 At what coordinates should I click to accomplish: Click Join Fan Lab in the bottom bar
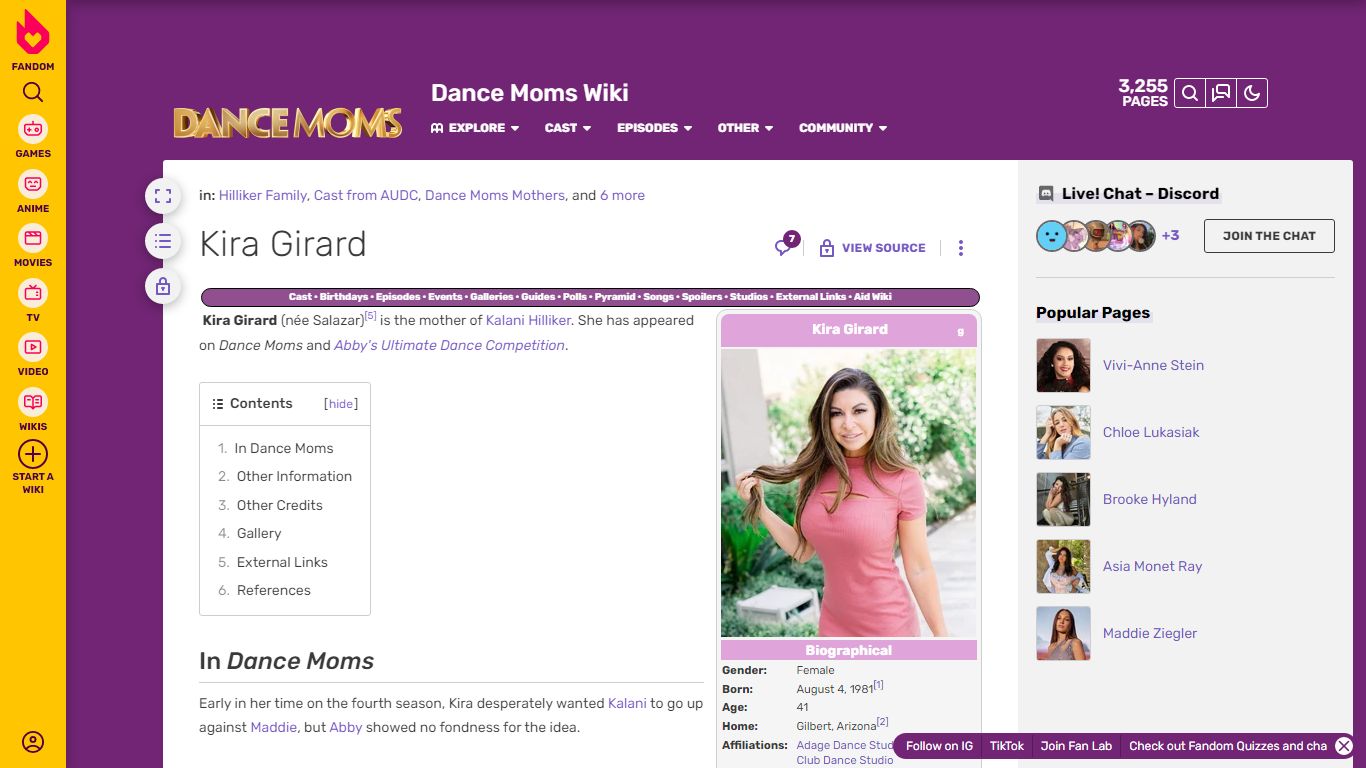[x=1076, y=746]
